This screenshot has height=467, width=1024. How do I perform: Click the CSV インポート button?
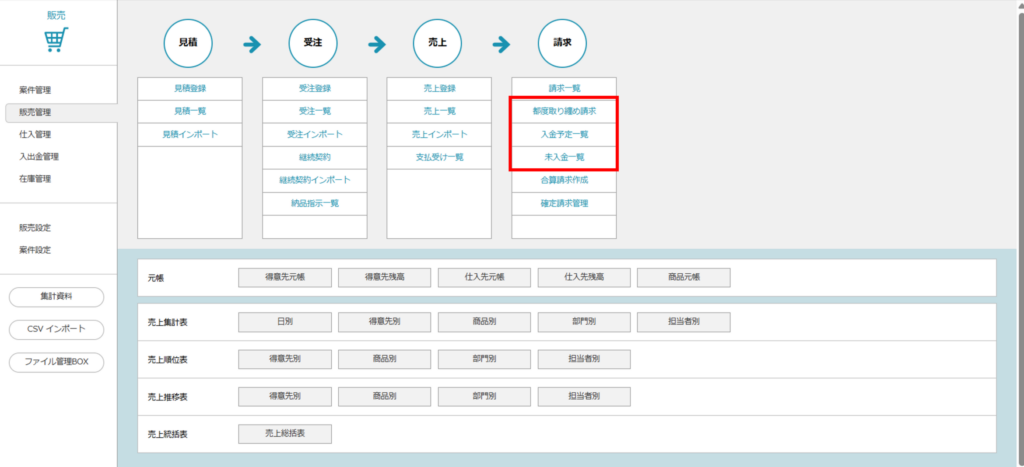[x=56, y=329]
